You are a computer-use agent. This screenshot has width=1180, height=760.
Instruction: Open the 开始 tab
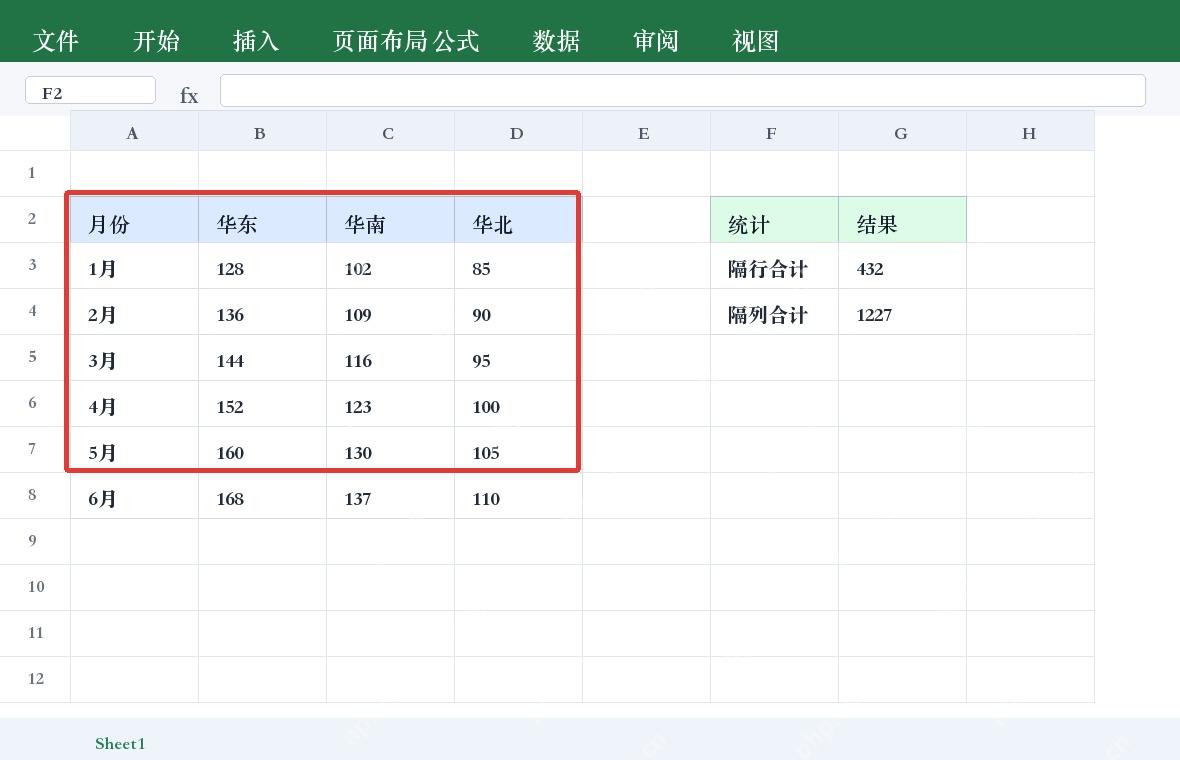point(156,41)
